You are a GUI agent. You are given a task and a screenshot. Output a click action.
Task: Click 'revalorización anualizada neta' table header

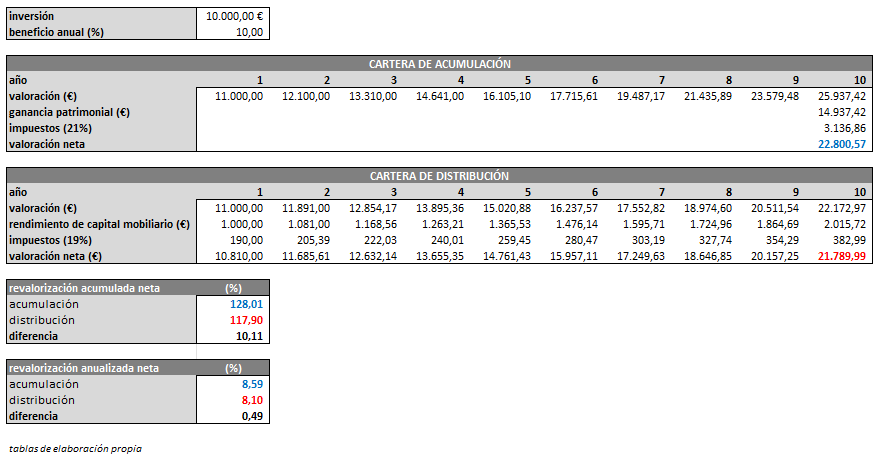pos(84,368)
